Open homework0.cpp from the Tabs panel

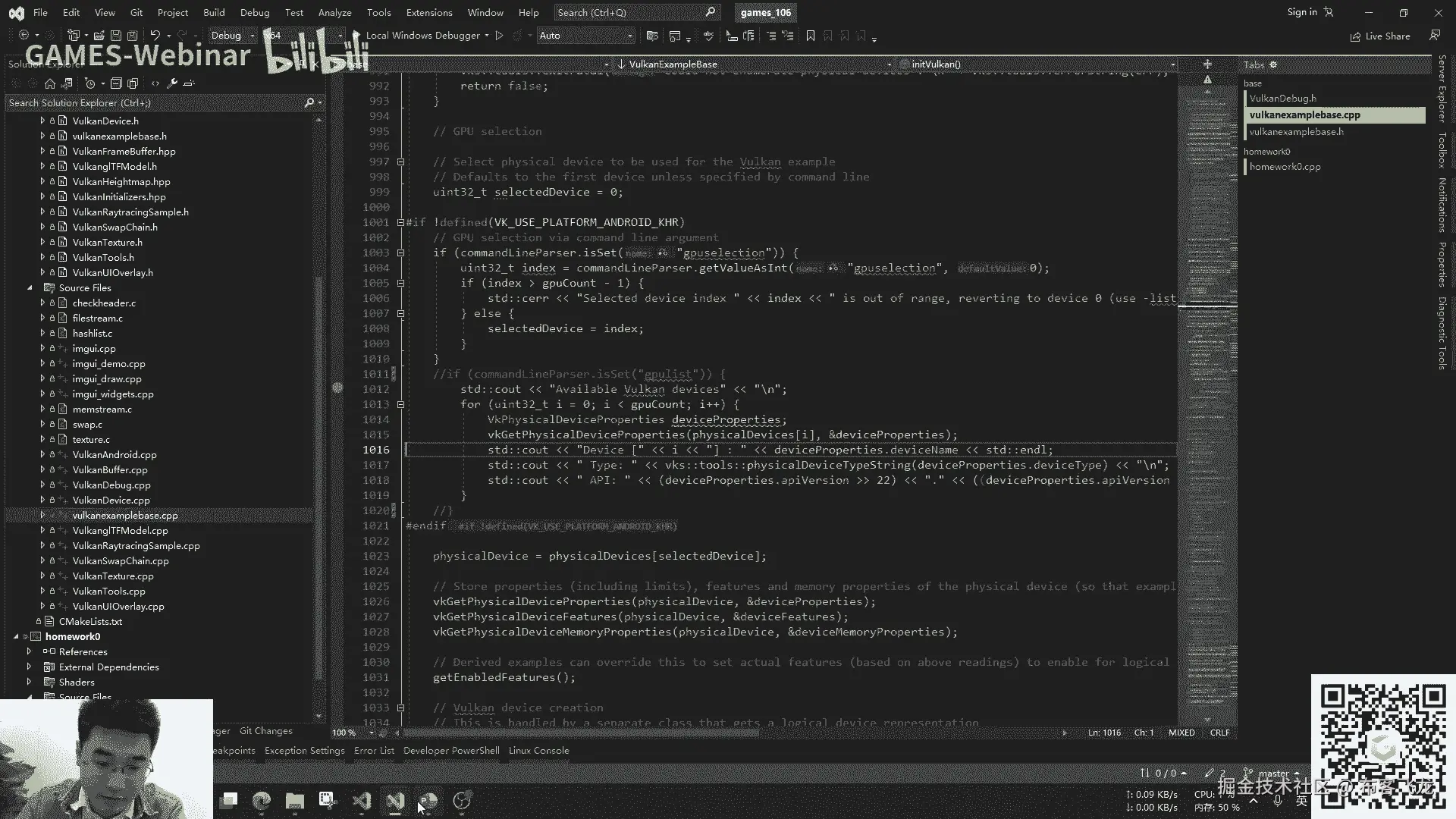(x=1285, y=167)
